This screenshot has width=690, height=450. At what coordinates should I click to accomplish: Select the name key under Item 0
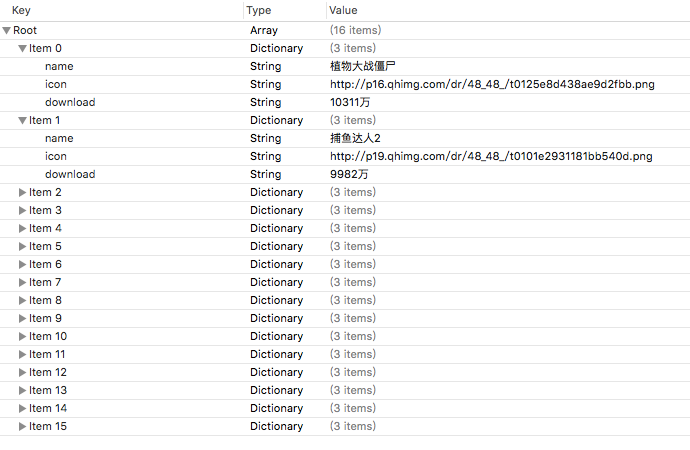pos(59,66)
